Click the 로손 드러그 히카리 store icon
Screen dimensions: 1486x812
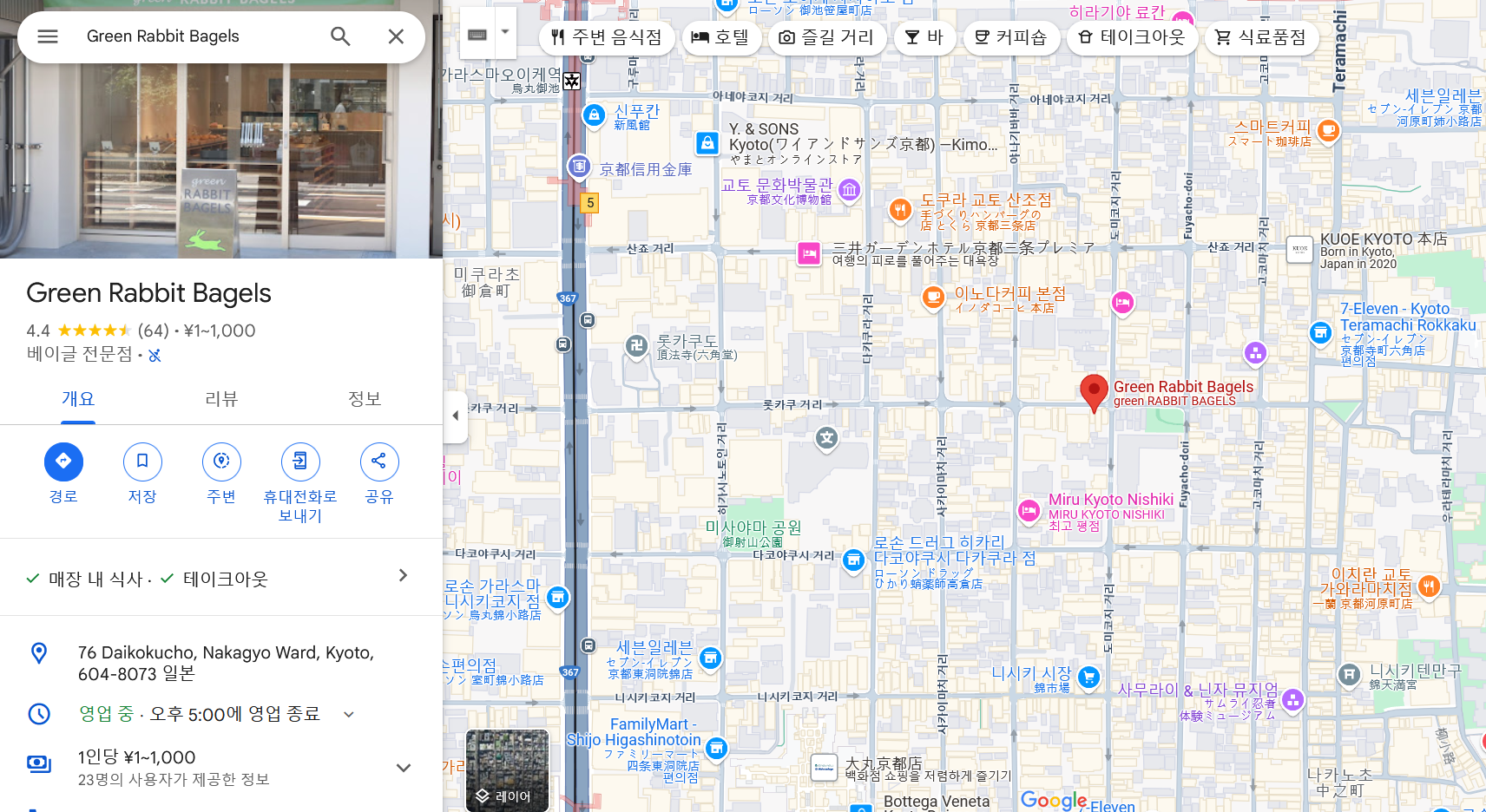(x=853, y=560)
